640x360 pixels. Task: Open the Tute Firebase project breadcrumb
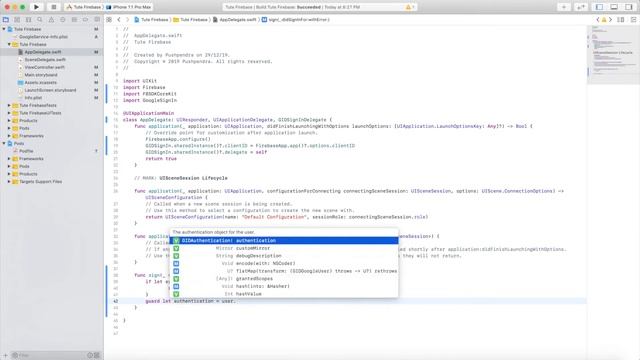[x=151, y=20]
